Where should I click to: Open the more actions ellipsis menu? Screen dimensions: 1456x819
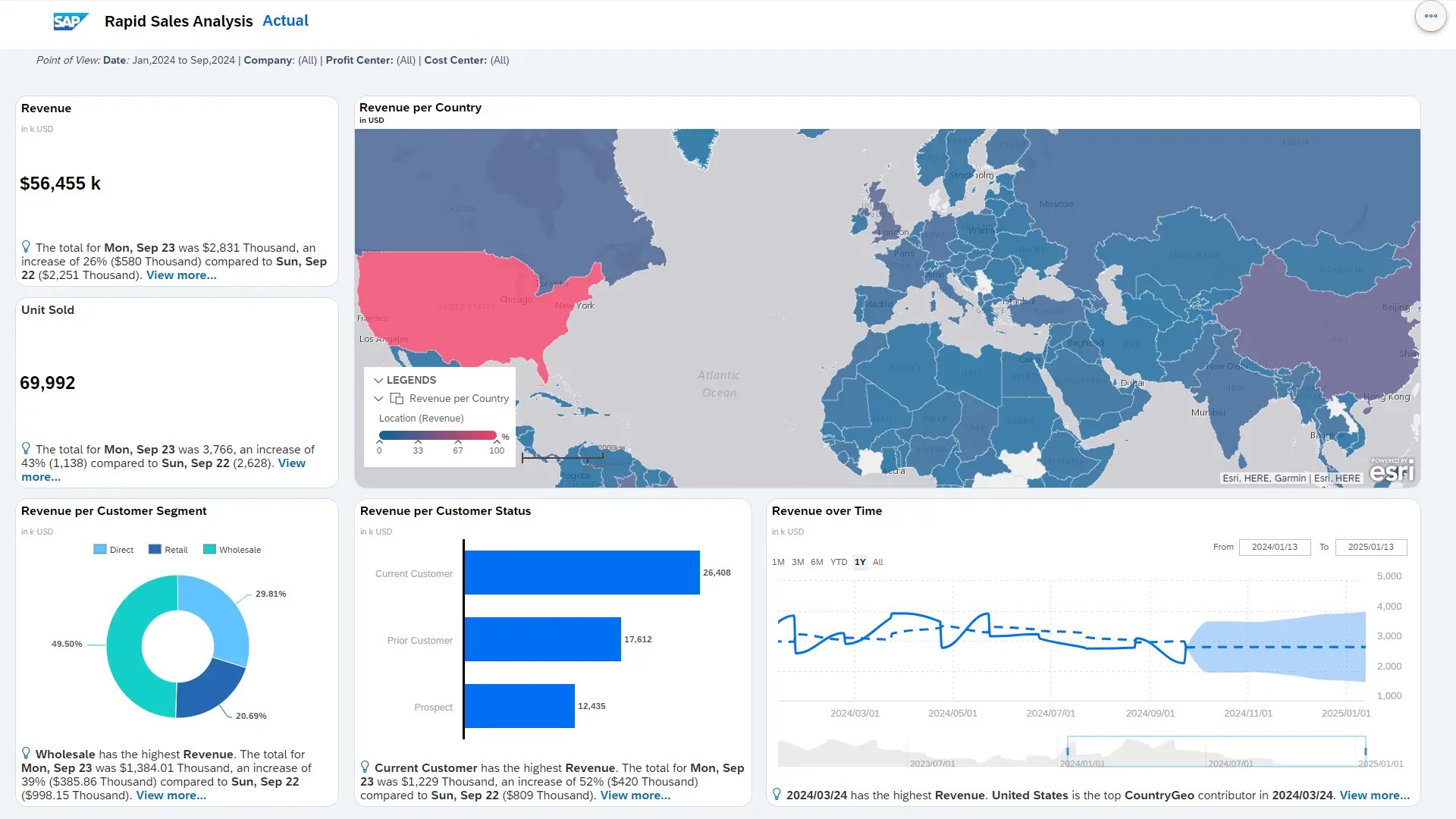[1430, 16]
